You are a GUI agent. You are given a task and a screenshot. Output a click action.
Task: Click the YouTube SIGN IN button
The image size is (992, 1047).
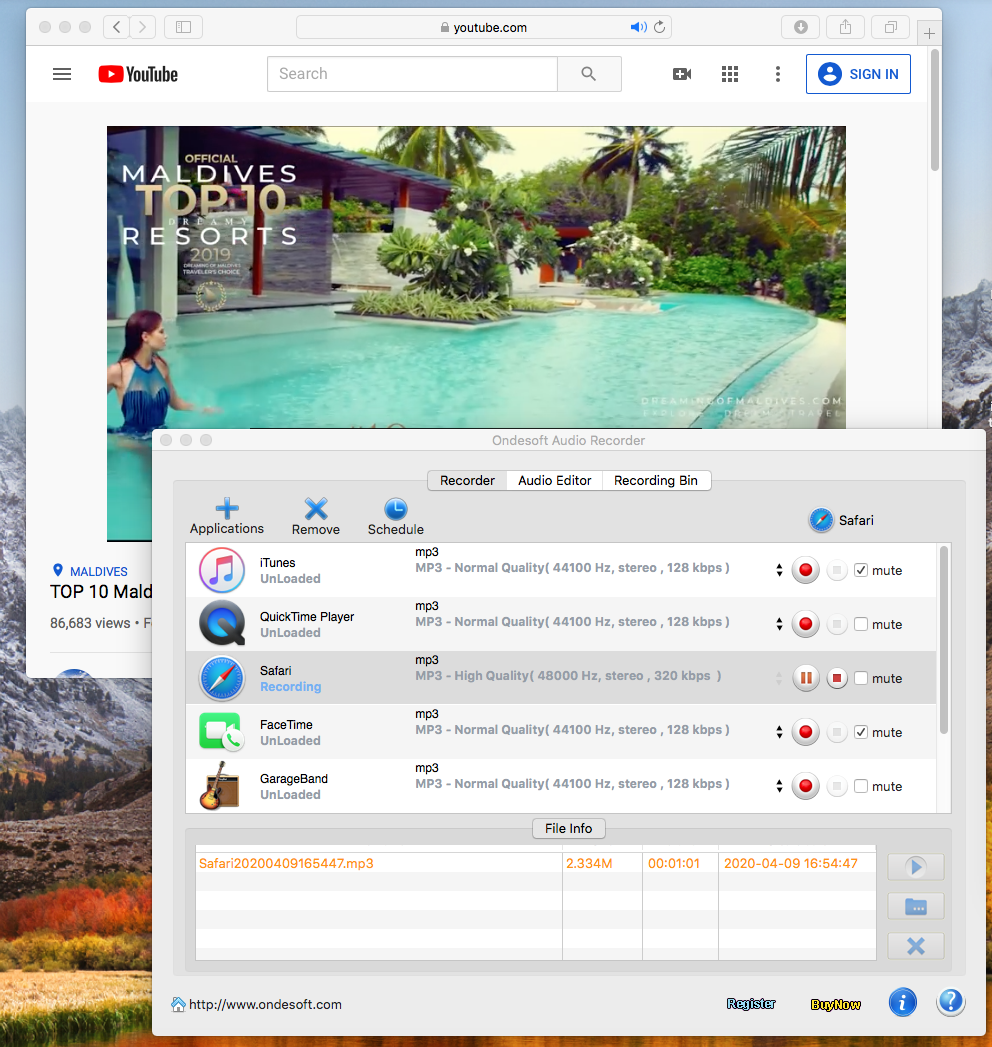[x=858, y=74]
